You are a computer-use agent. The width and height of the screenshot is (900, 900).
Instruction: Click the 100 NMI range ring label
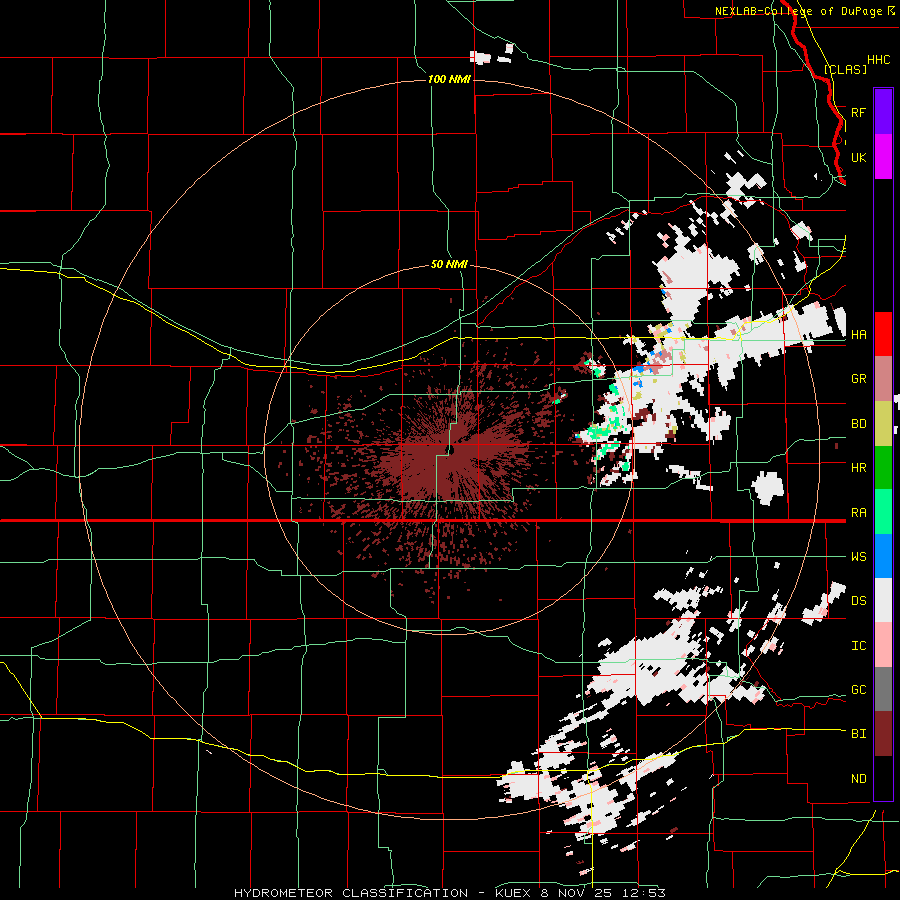449,79
